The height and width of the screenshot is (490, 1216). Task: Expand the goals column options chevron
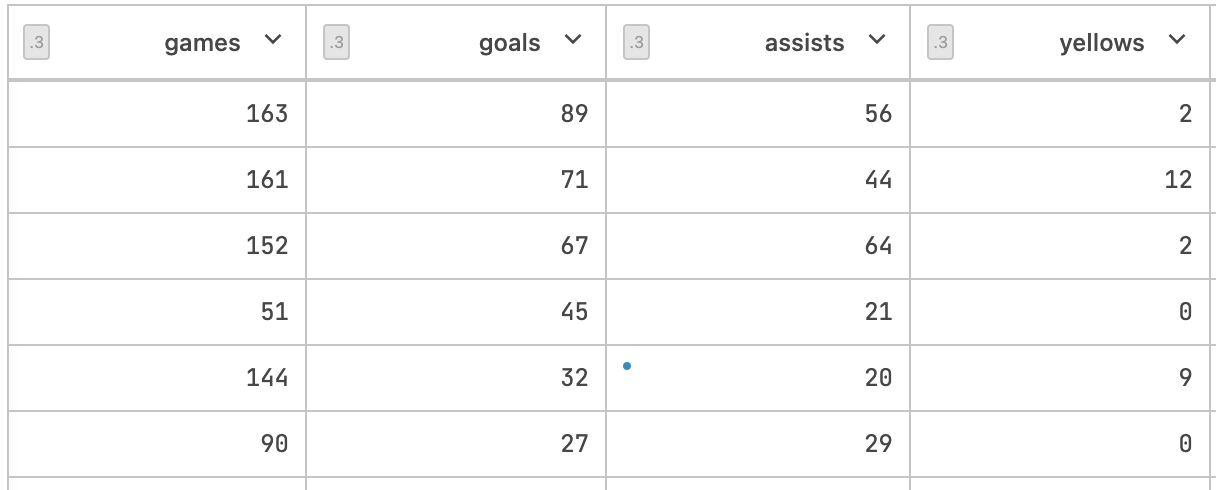click(573, 41)
